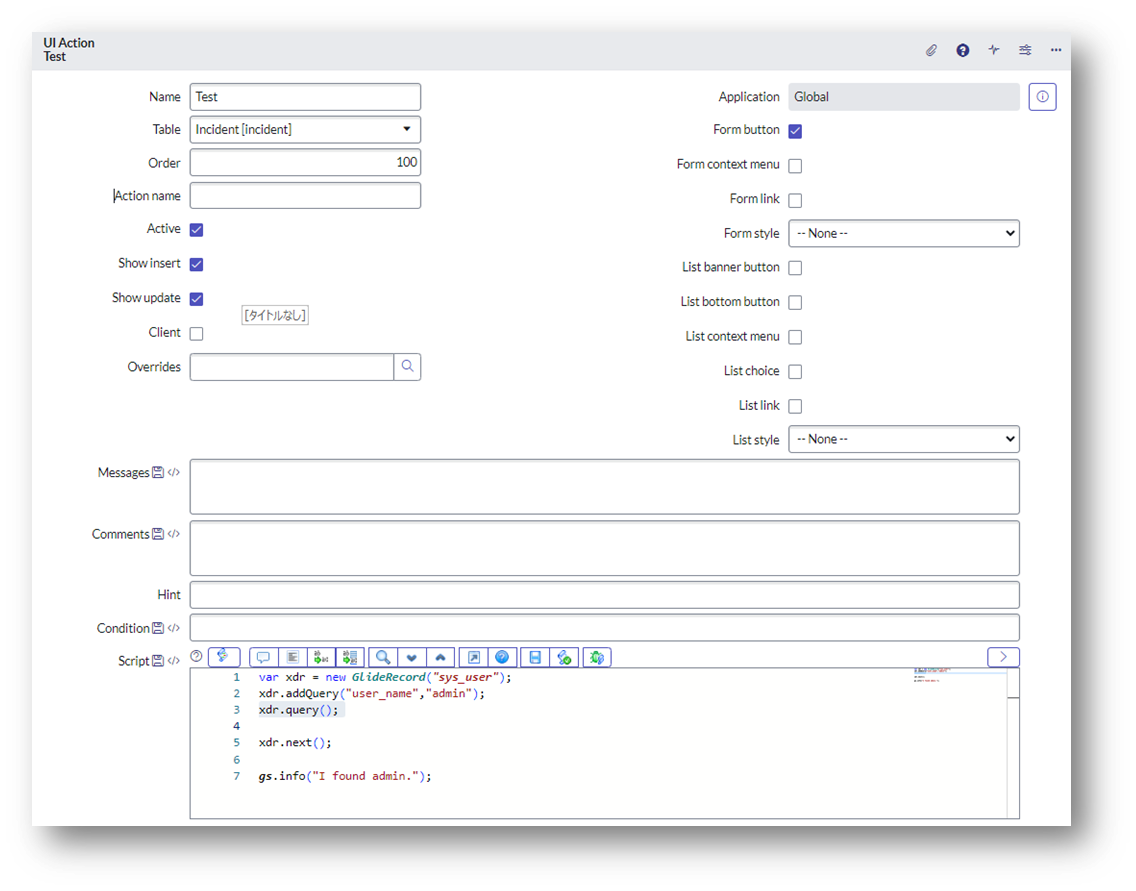Start the script debugger with the bug icon
The image size is (1136, 891).
click(597, 657)
